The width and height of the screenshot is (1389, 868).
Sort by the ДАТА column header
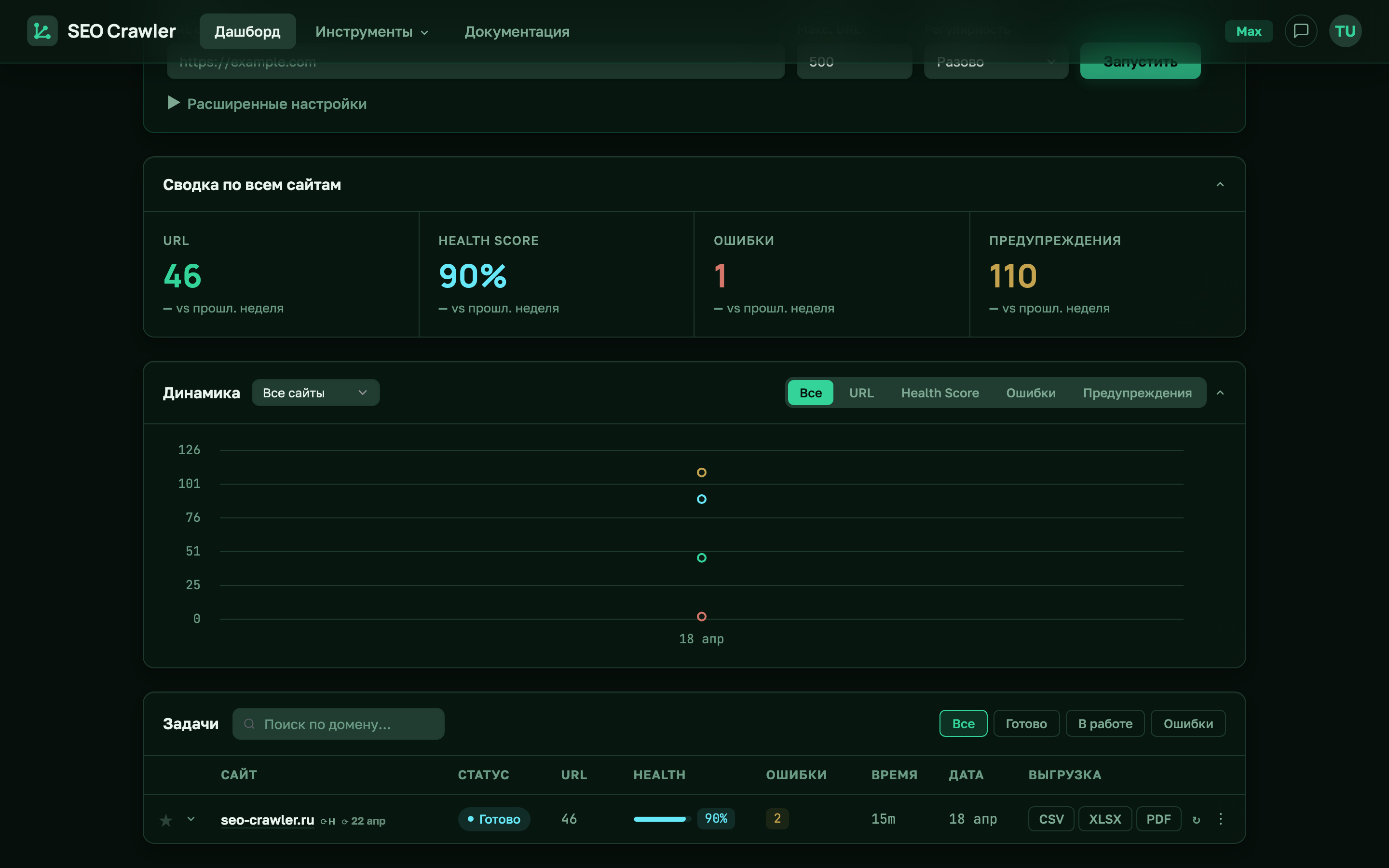point(966,775)
